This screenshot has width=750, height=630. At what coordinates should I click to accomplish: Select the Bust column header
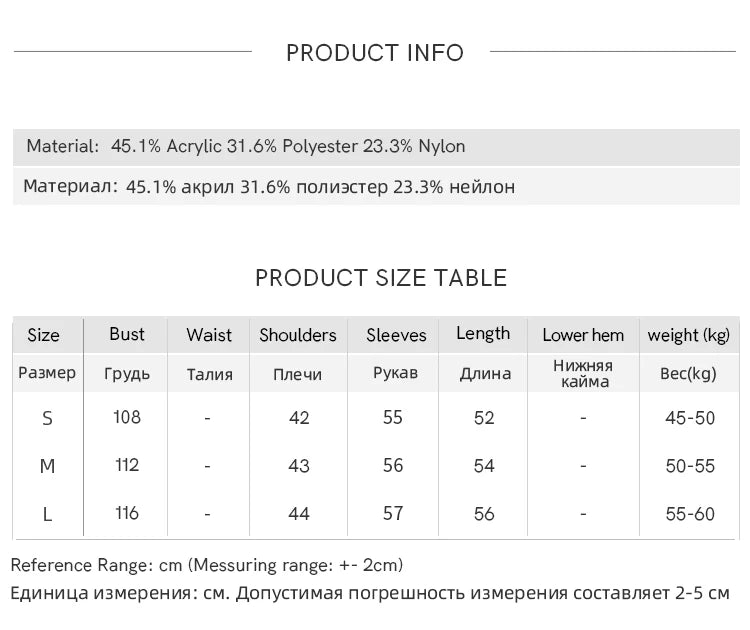pos(127,334)
